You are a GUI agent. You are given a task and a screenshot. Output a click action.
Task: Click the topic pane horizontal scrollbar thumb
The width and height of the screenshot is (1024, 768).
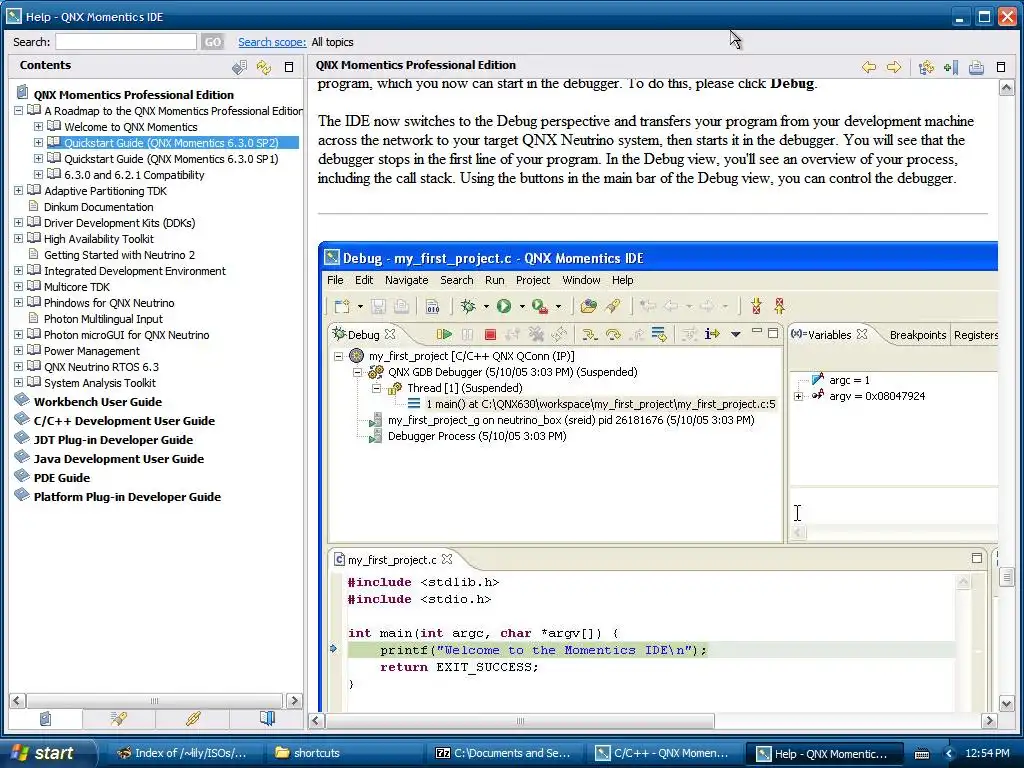(x=520, y=721)
